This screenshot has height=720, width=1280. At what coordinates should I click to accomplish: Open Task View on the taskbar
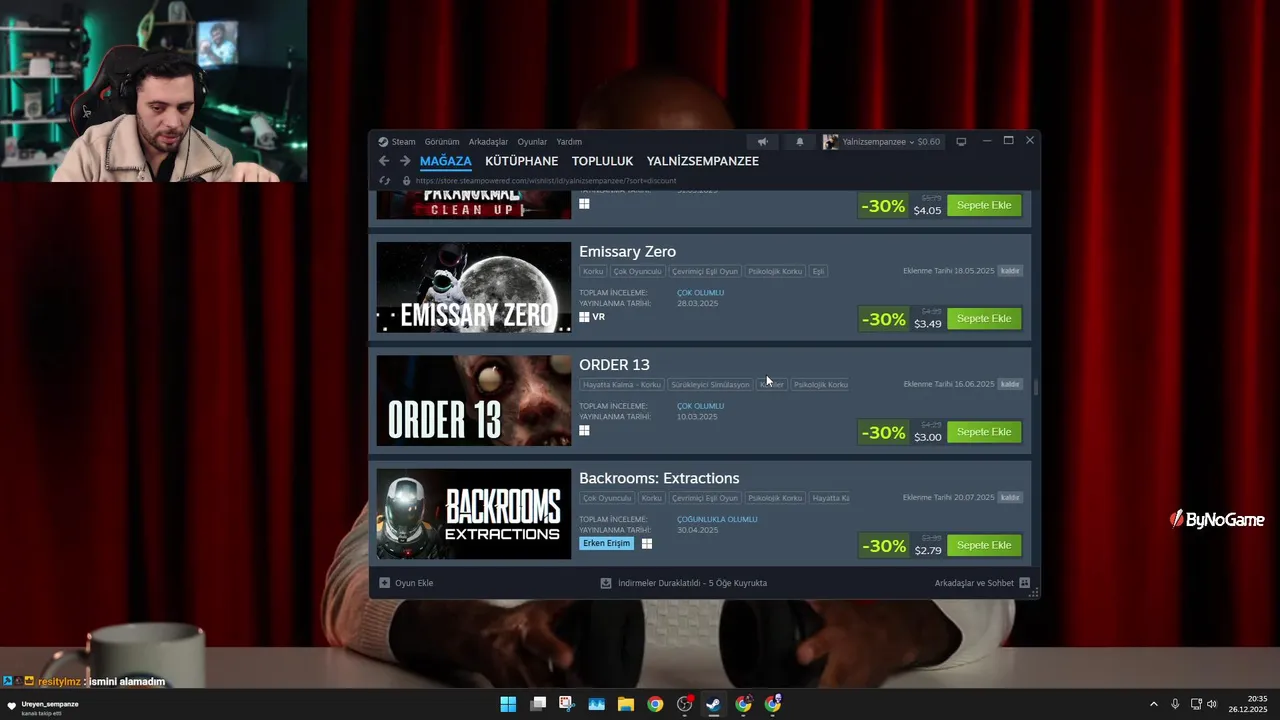pos(538,704)
